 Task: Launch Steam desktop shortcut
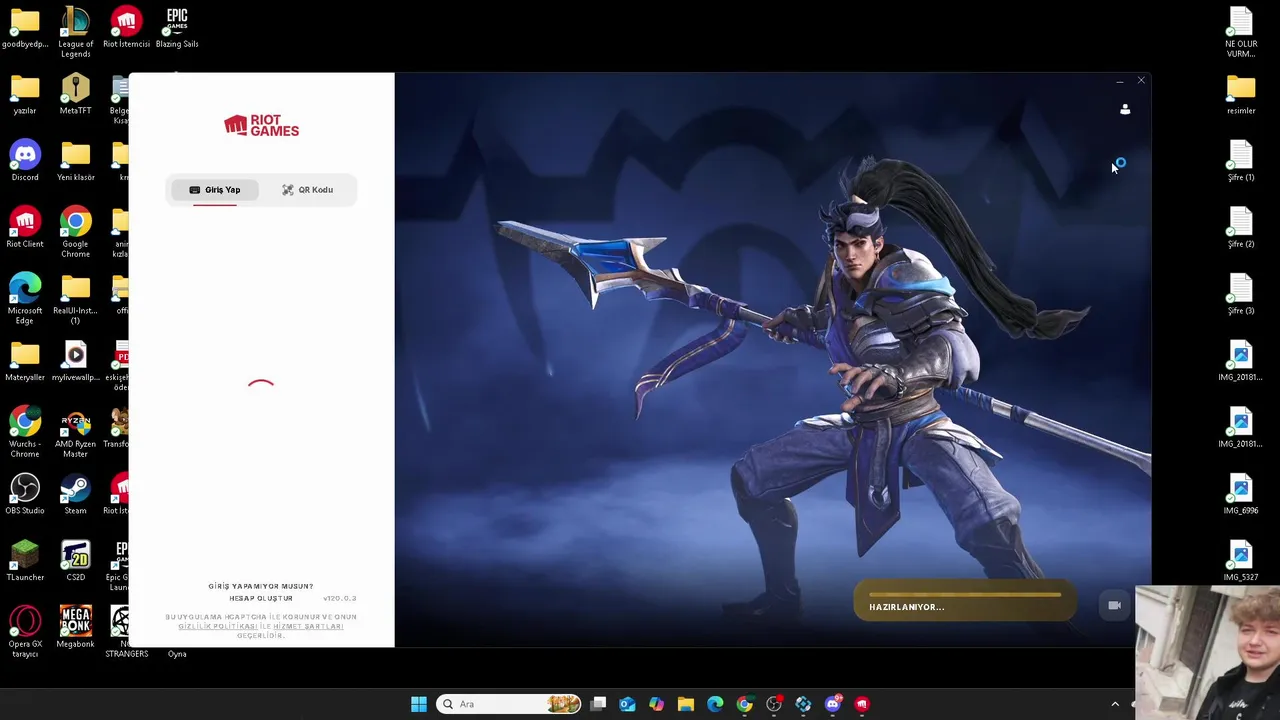point(75,494)
